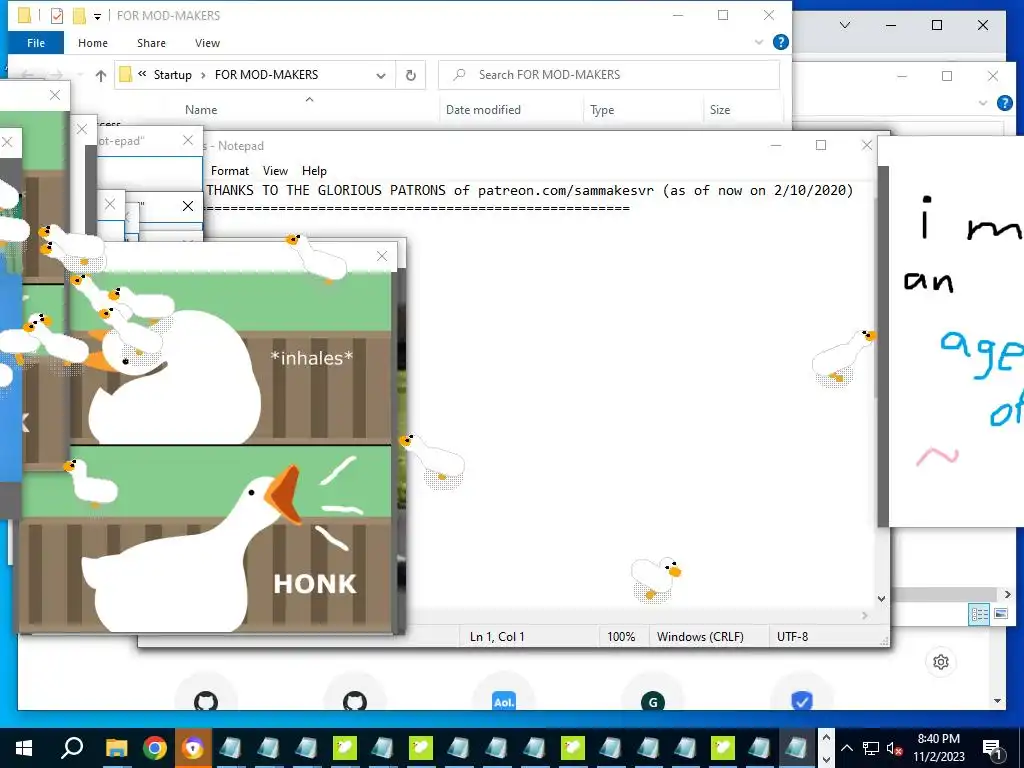The width and height of the screenshot is (1024, 768).
Task: Click the chevron dropdown in the top-right background window
Action: tap(844, 25)
